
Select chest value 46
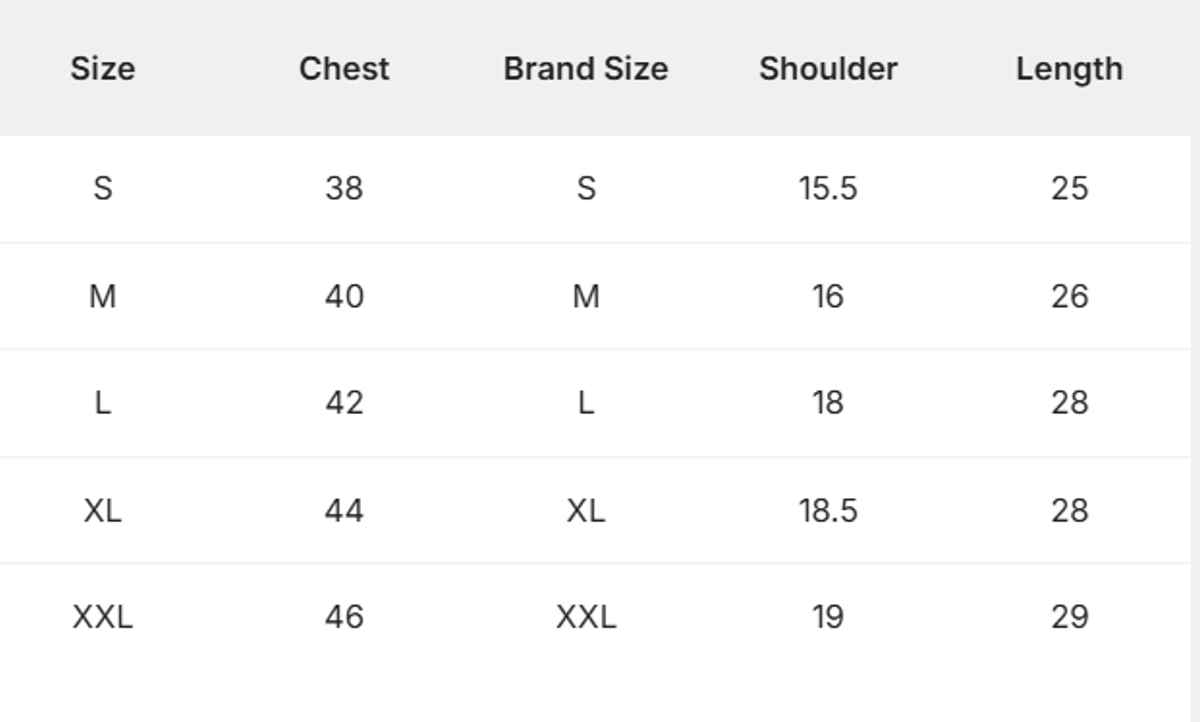pos(344,617)
